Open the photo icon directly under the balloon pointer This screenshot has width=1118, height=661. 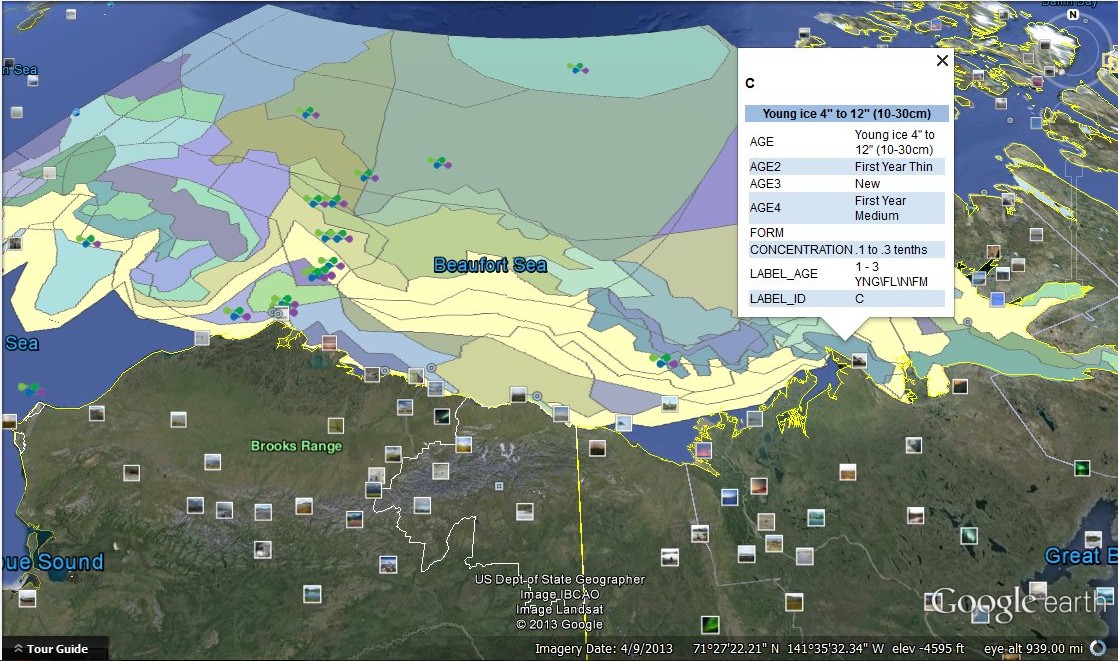859,360
